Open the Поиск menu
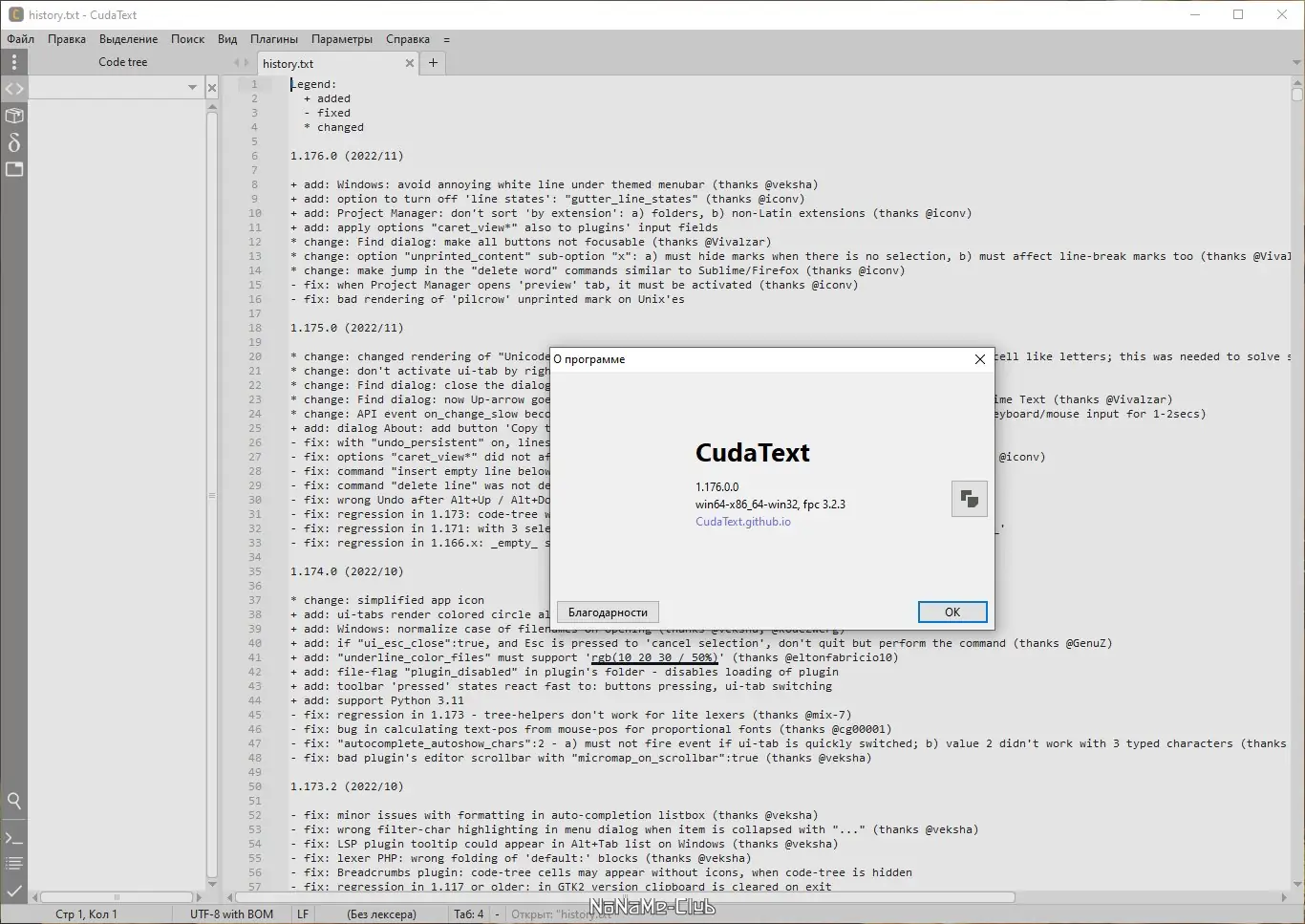The width and height of the screenshot is (1305, 924). point(187,39)
